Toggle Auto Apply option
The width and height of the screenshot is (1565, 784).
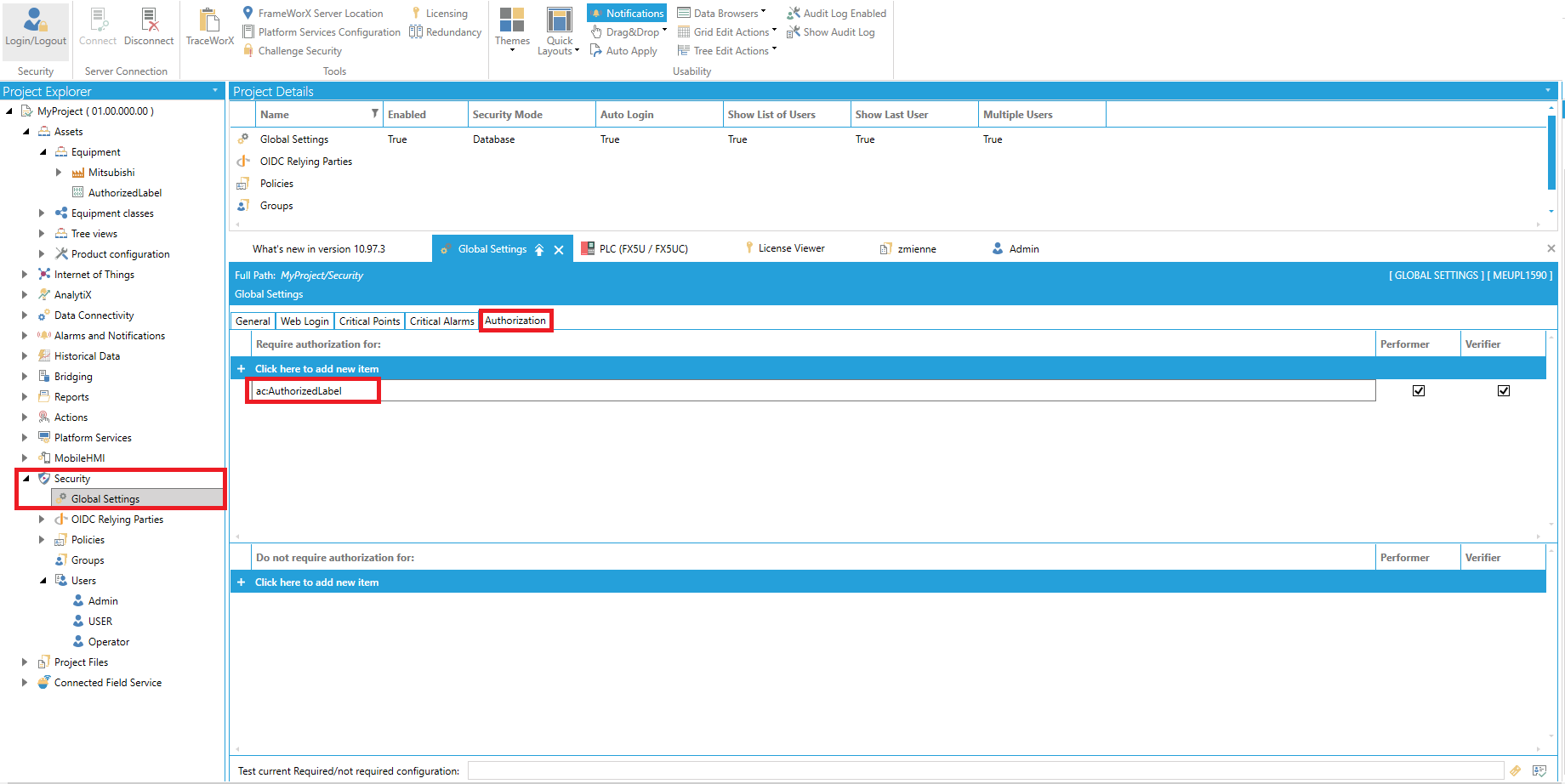623,51
